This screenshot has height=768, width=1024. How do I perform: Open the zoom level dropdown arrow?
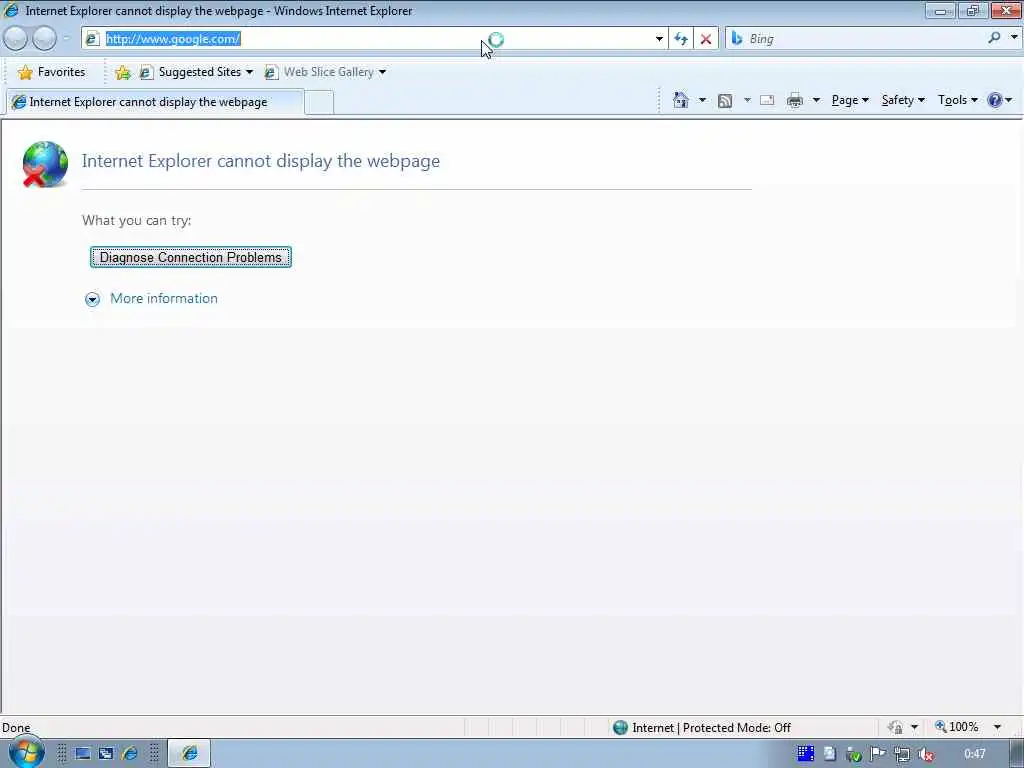tap(997, 727)
